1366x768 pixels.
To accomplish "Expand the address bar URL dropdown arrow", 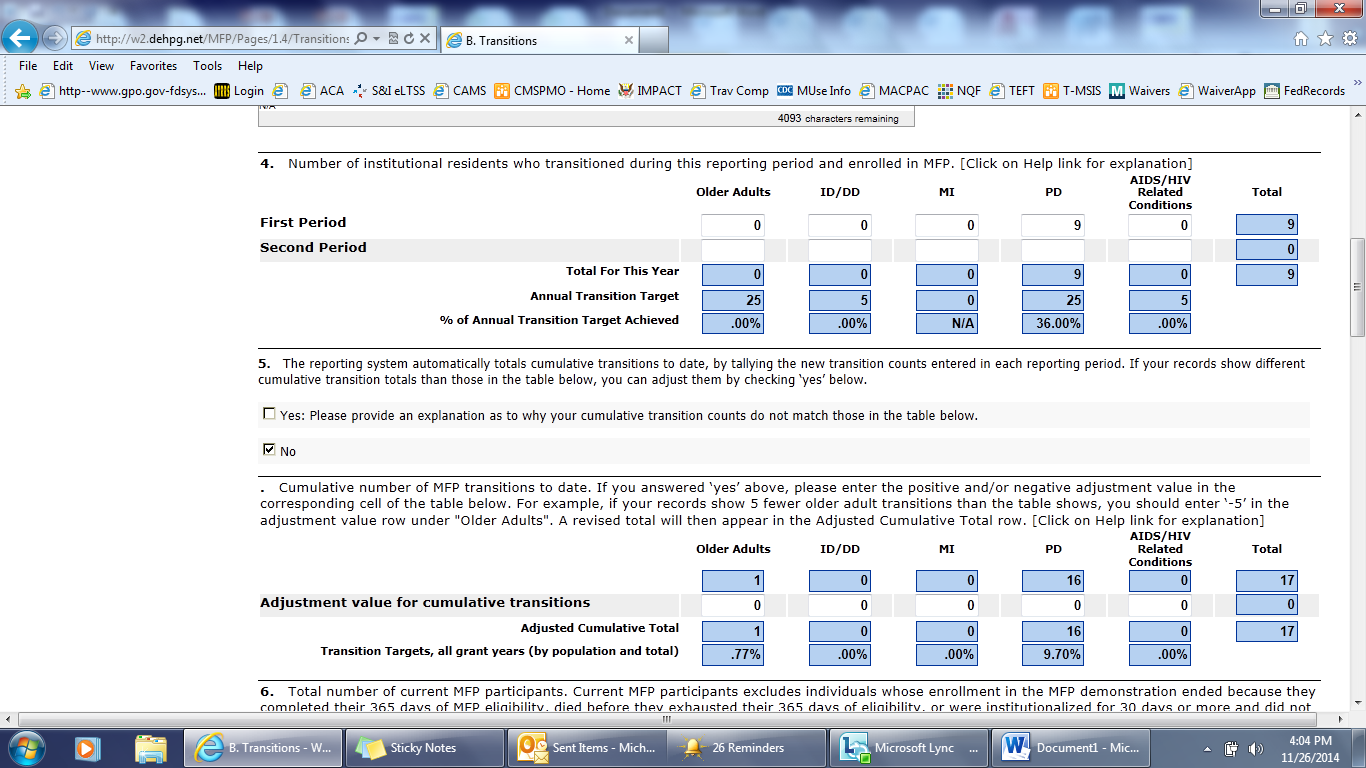I will click(x=376, y=39).
